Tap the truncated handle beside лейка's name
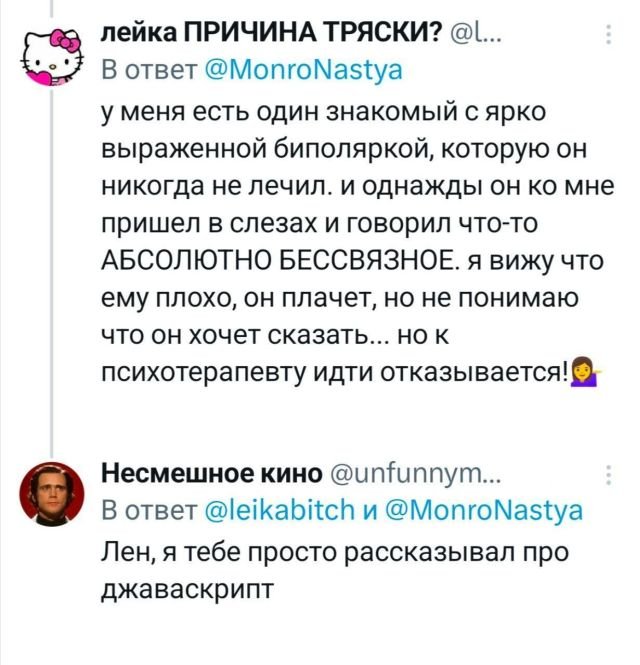 [x=482, y=32]
